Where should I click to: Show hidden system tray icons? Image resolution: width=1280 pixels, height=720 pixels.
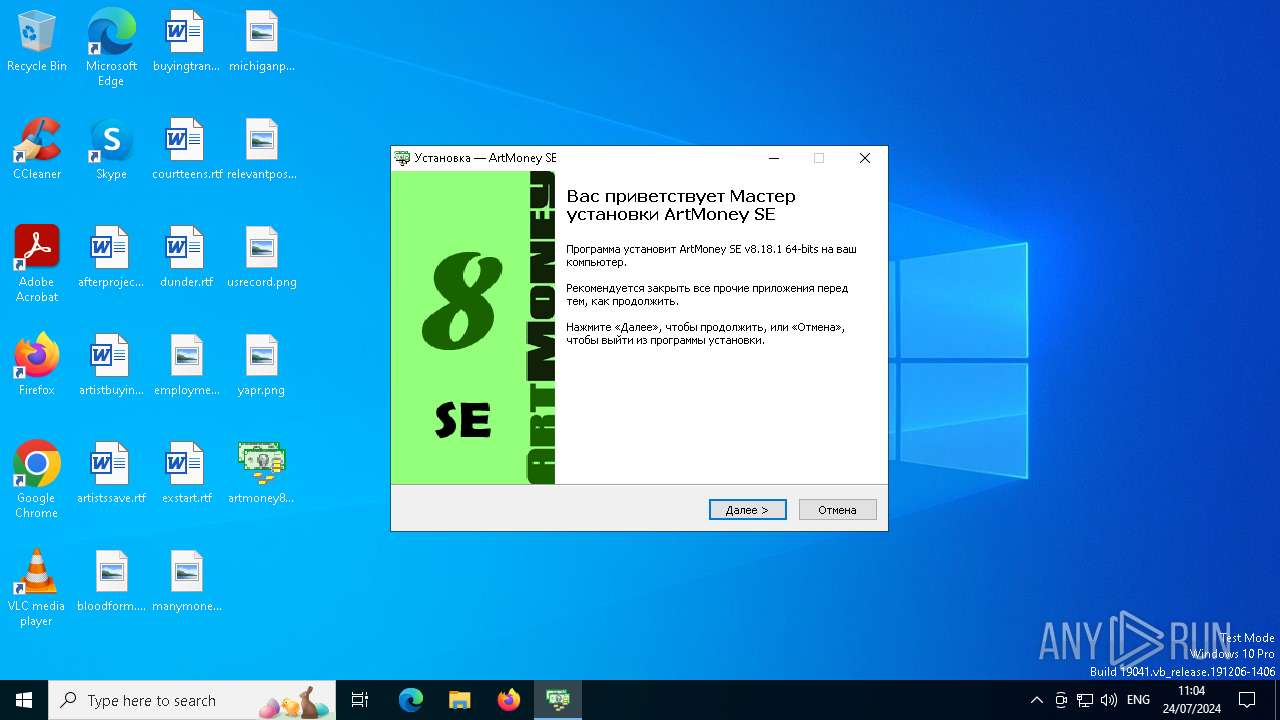pos(1037,700)
